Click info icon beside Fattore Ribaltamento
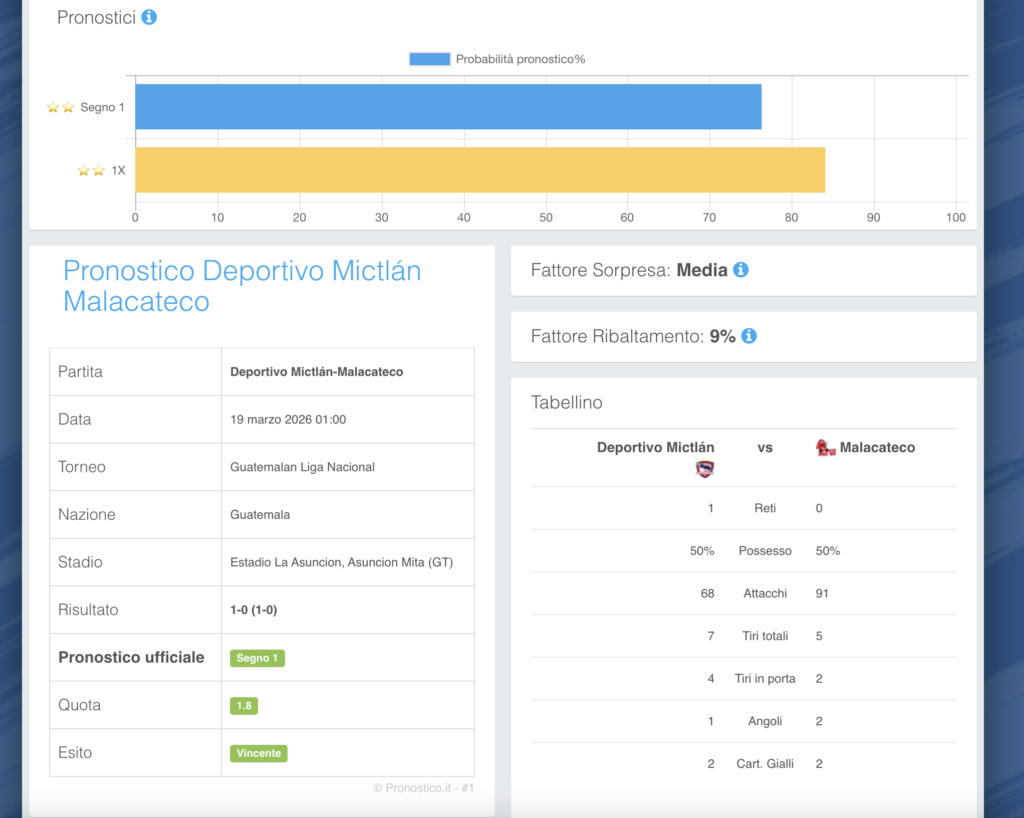This screenshot has height=818, width=1024. click(x=749, y=336)
